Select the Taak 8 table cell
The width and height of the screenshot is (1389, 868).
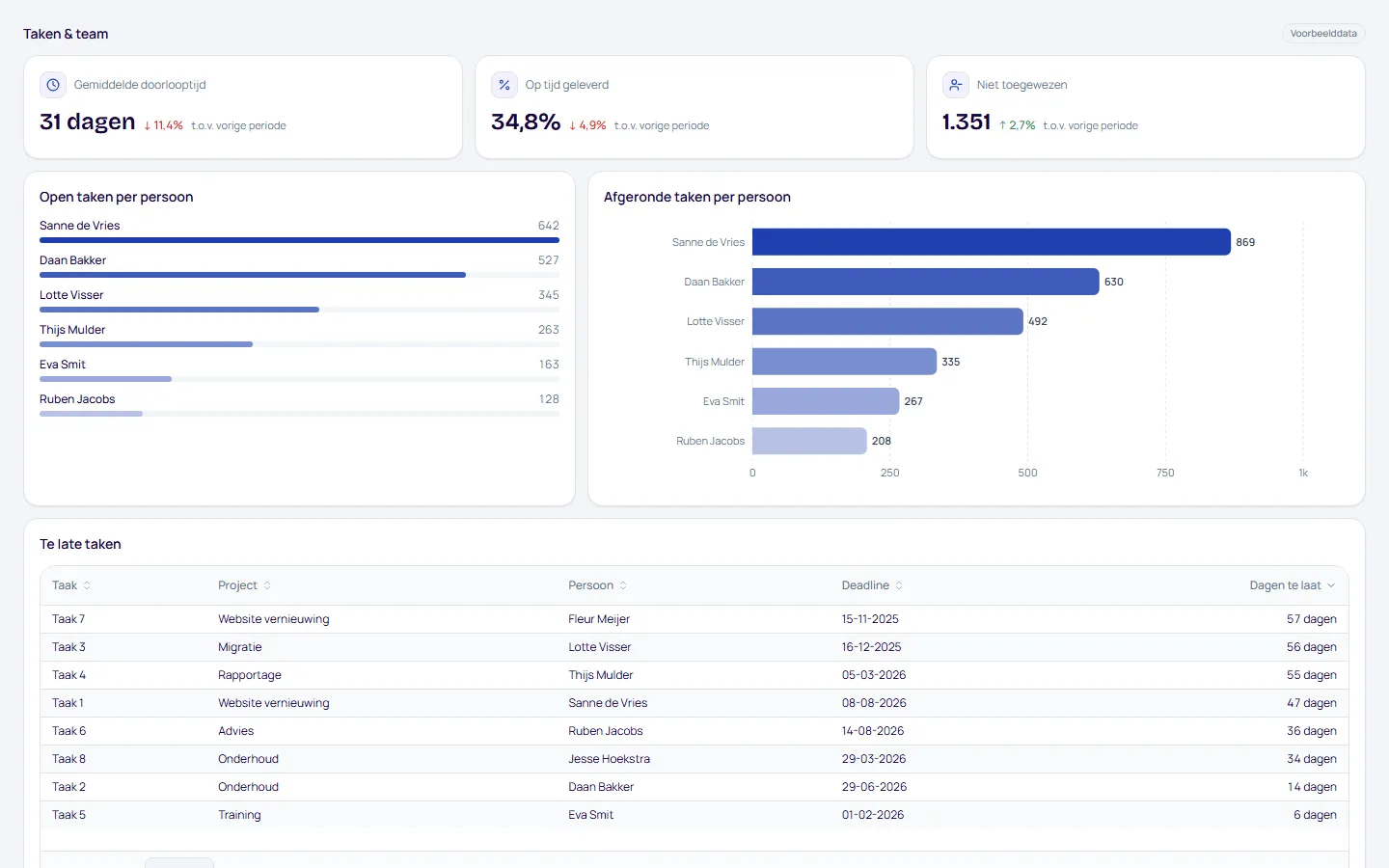pyautogui.click(x=68, y=759)
